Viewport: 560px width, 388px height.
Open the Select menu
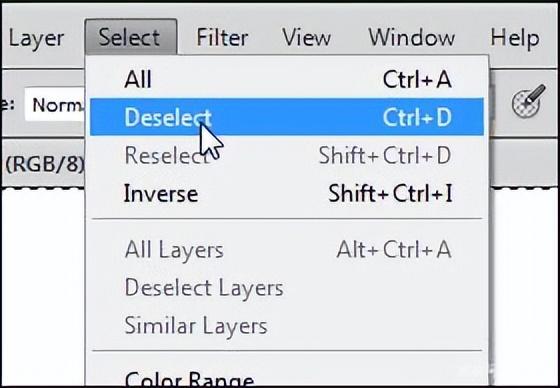pyautogui.click(x=131, y=37)
